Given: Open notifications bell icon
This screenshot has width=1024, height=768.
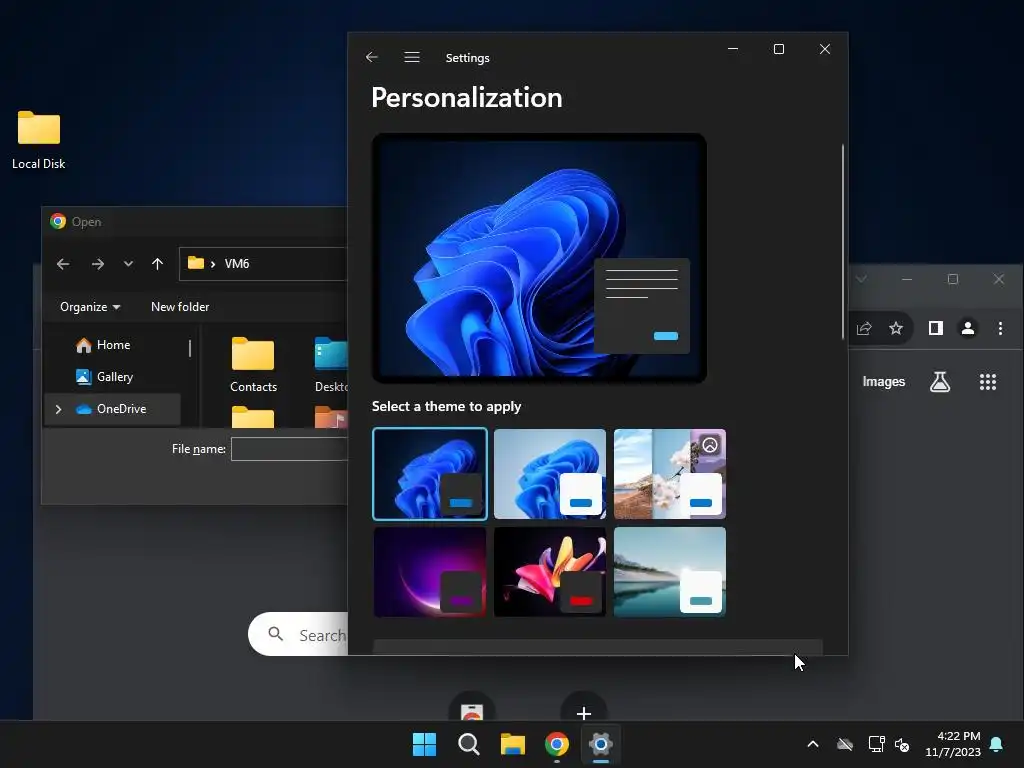Looking at the screenshot, I should click(997, 744).
